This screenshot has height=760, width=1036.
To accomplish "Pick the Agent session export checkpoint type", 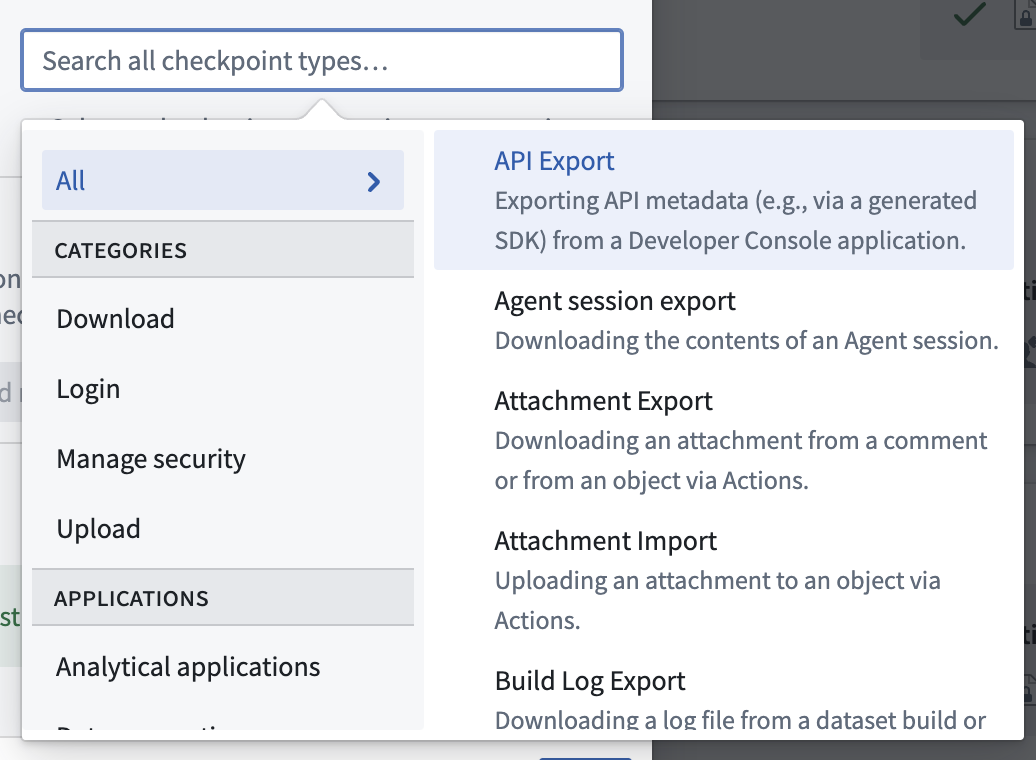I will [x=723, y=320].
